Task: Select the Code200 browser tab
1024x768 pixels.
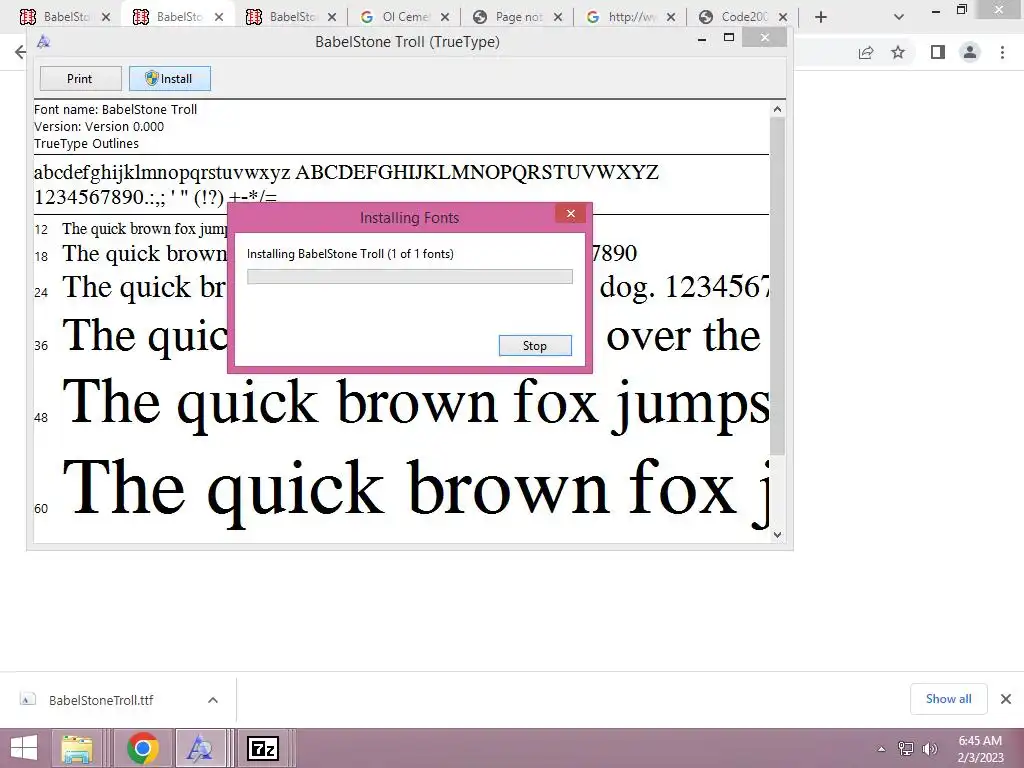Action: (x=744, y=17)
